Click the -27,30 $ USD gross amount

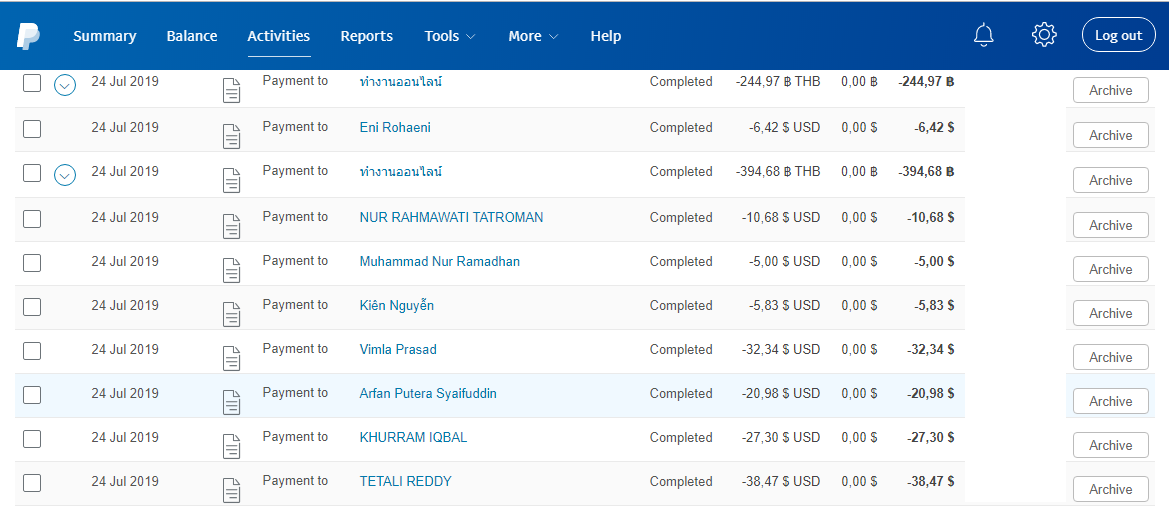tap(781, 437)
